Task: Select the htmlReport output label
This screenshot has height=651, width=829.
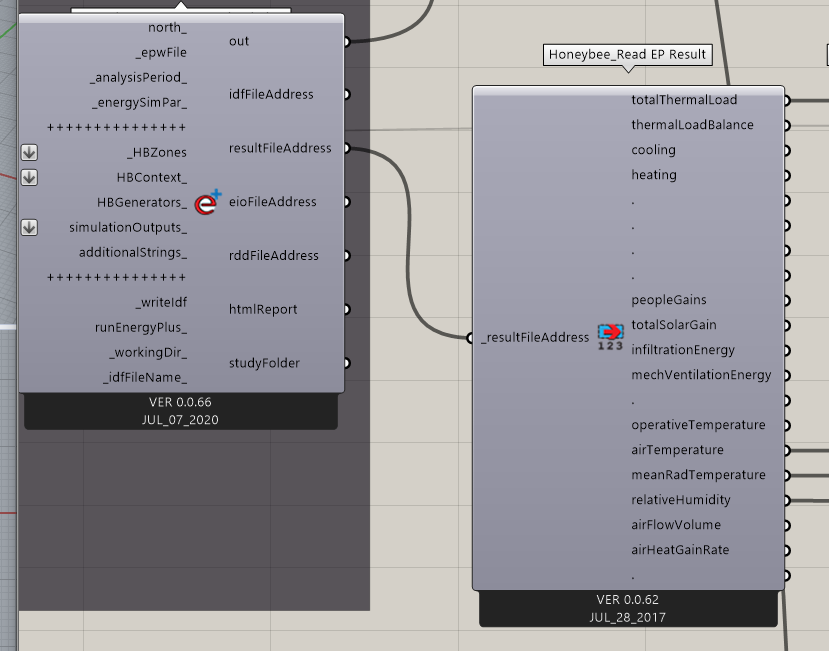Action: [x=263, y=309]
